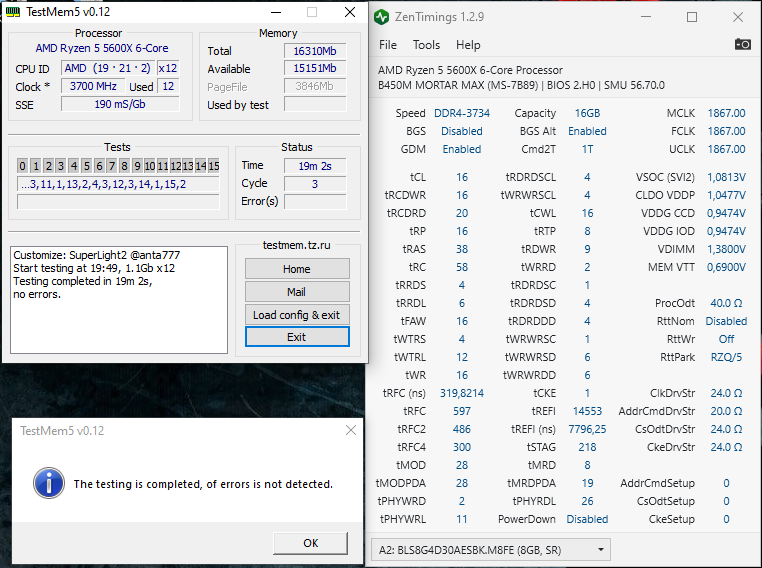This screenshot has width=762, height=568.
Task: Take a ZenTimings screenshot with the camera icon
Action: 742,44
